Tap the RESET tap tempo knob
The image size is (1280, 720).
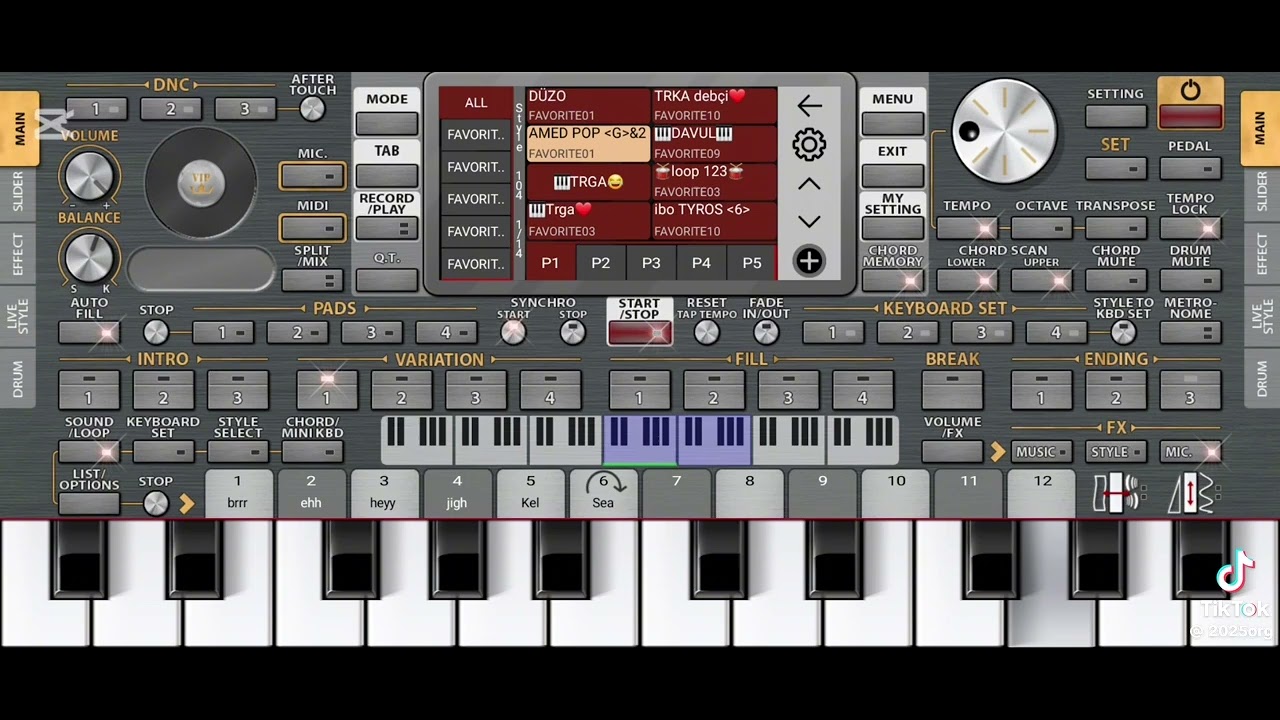[706, 332]
